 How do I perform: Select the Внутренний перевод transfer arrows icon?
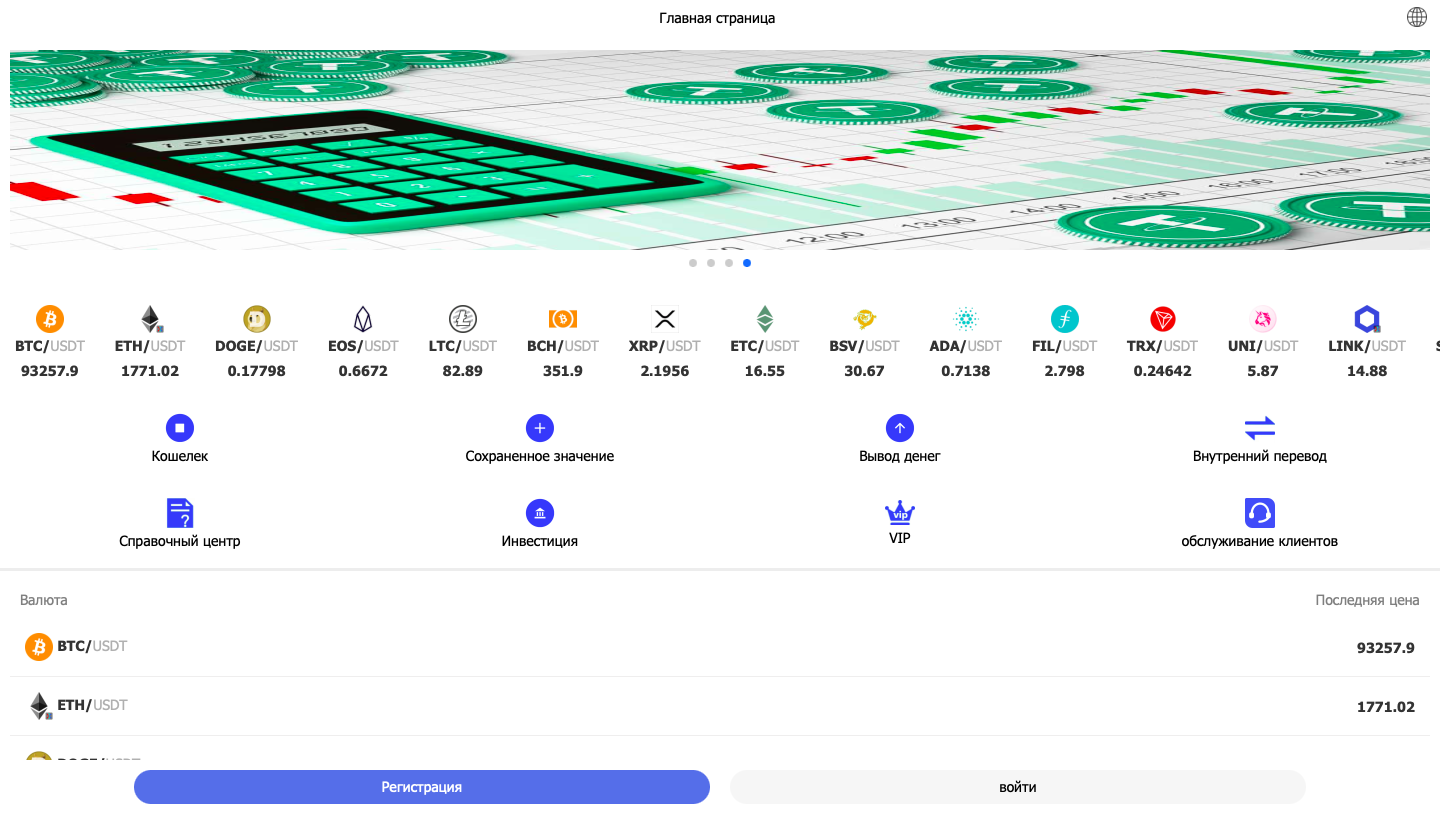[1260, 428]
